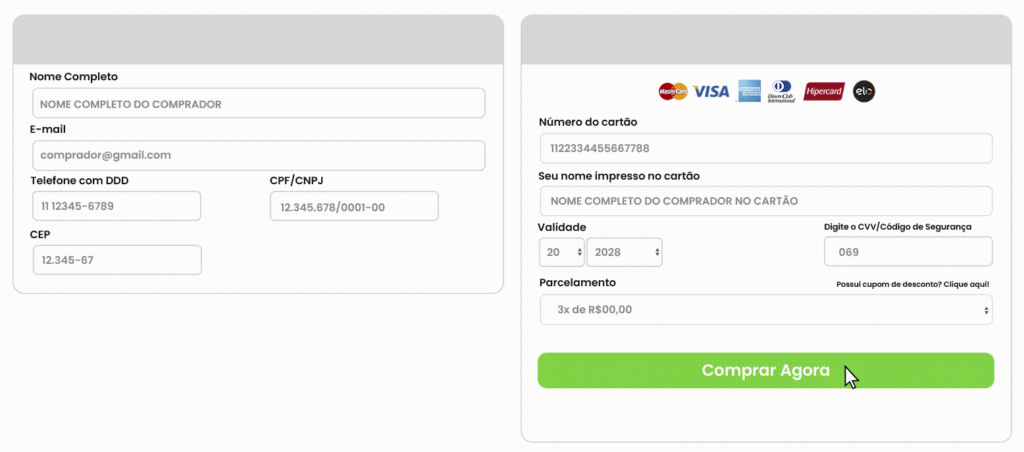Click the American Express card icon
The image size is (1024, 452).
click(x=749, y=92)
